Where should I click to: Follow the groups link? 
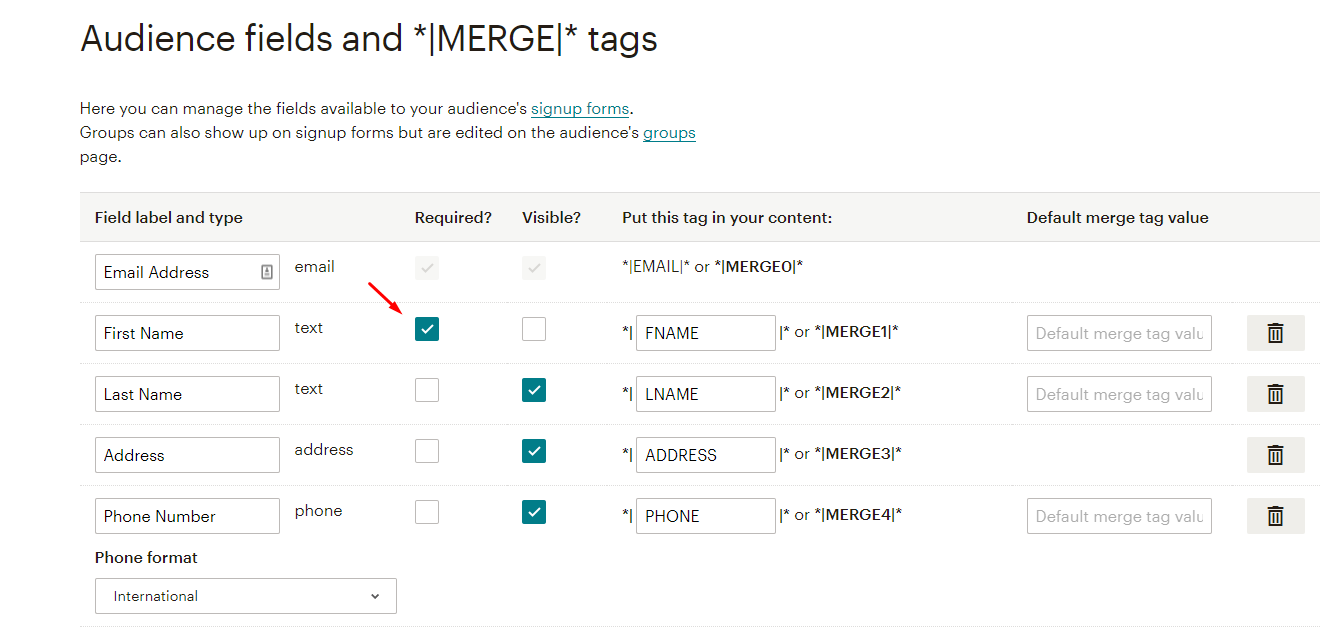click(669, 133)
